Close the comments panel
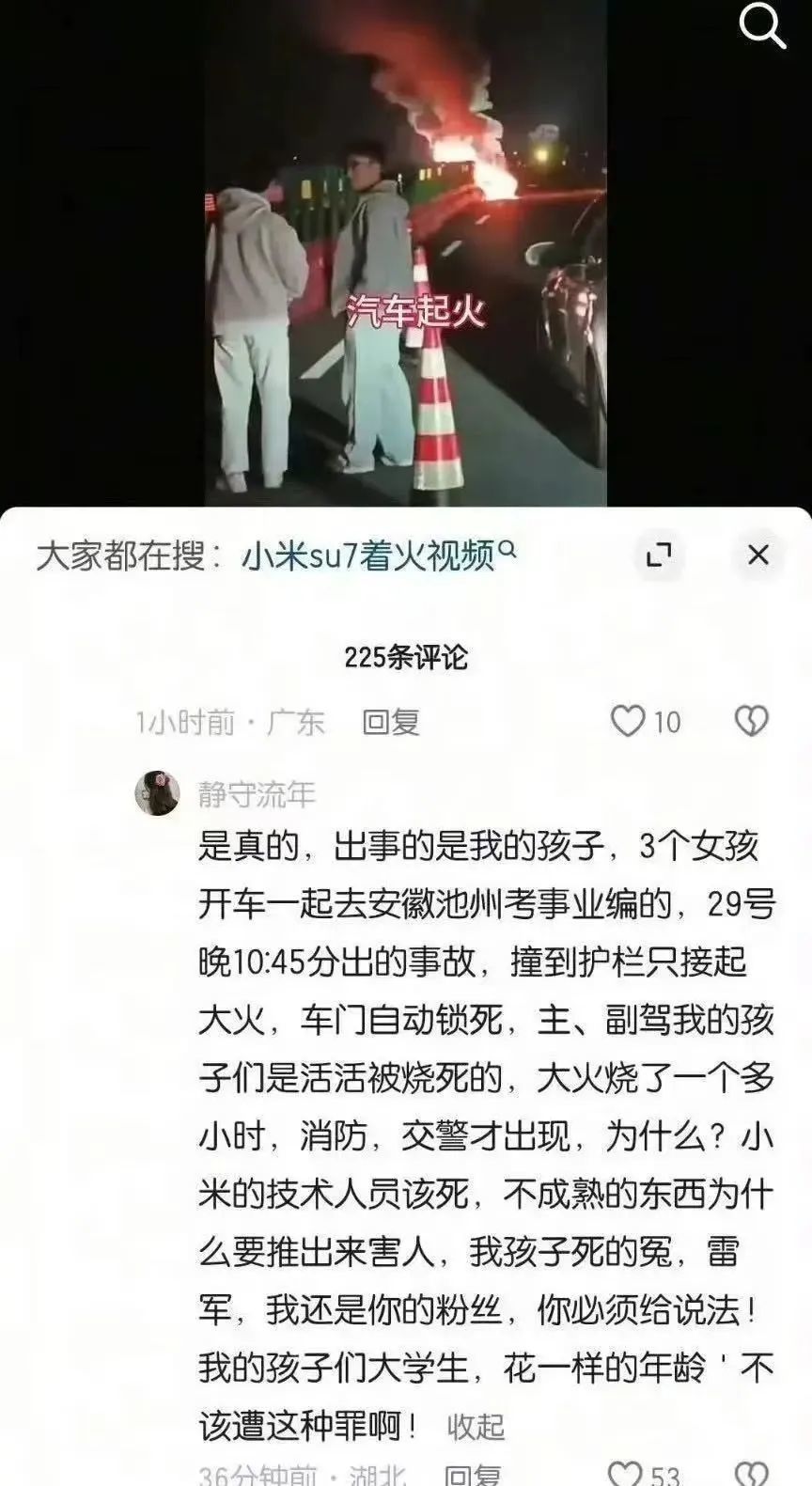Viewport: 812px width, 1486px height. pos(758,555)
